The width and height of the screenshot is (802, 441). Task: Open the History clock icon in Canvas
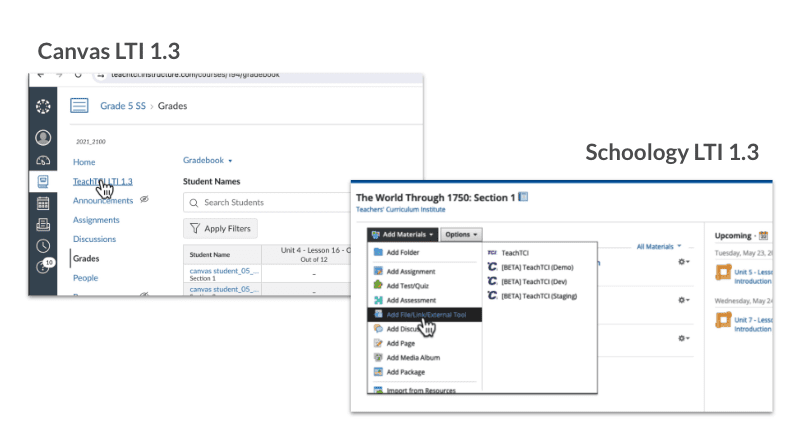coord(43,246)
